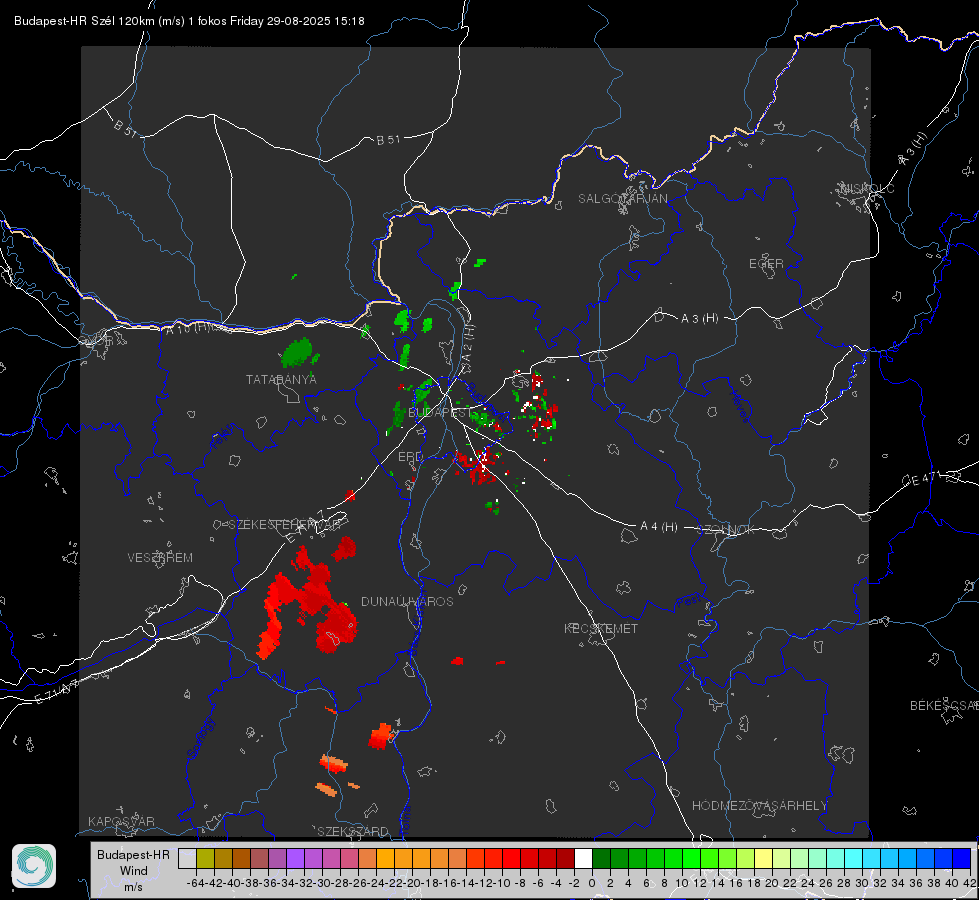Screen dimensions: 979x900
Task: Click the VESZPRÉM city label
Action: tap(160, 557)
